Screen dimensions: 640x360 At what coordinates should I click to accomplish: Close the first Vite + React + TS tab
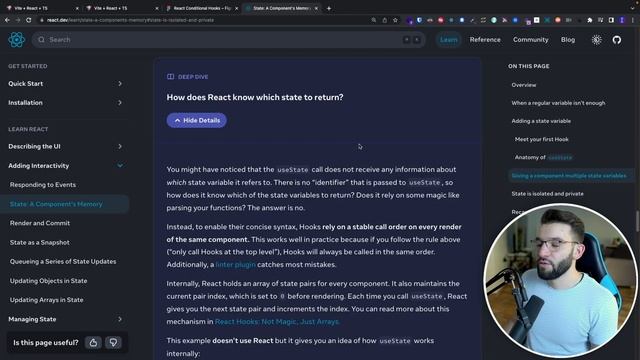(77, 8)
